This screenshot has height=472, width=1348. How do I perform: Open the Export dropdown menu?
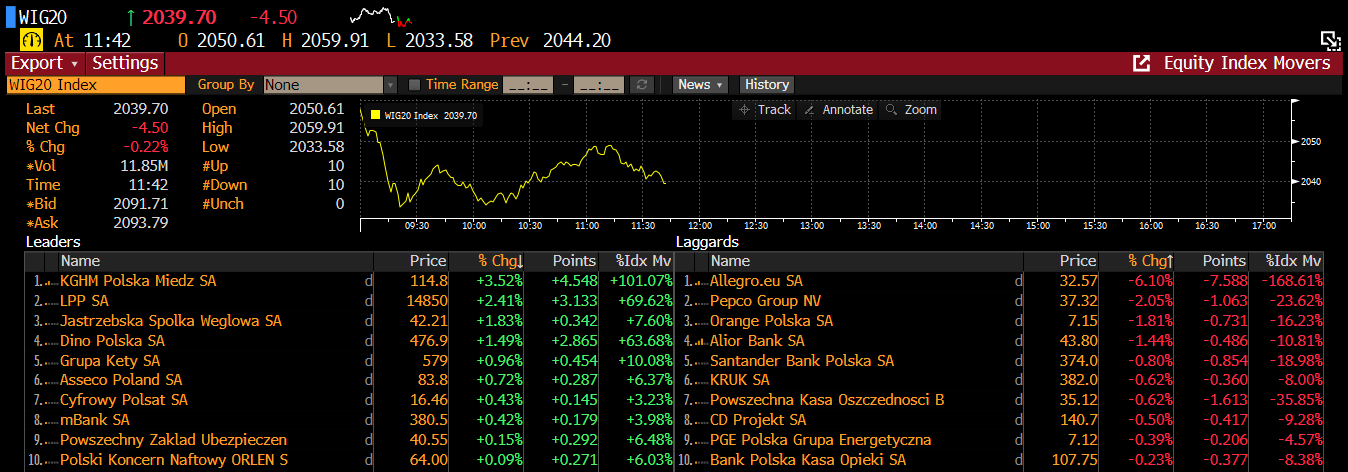(x=44, y=63)
